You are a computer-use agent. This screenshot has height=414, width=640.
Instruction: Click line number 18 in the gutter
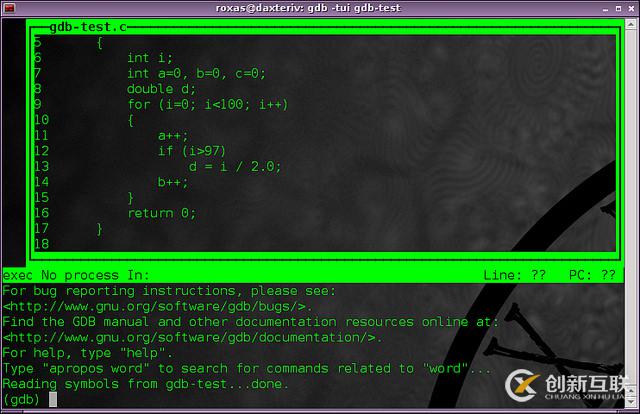tap(41, 244)
